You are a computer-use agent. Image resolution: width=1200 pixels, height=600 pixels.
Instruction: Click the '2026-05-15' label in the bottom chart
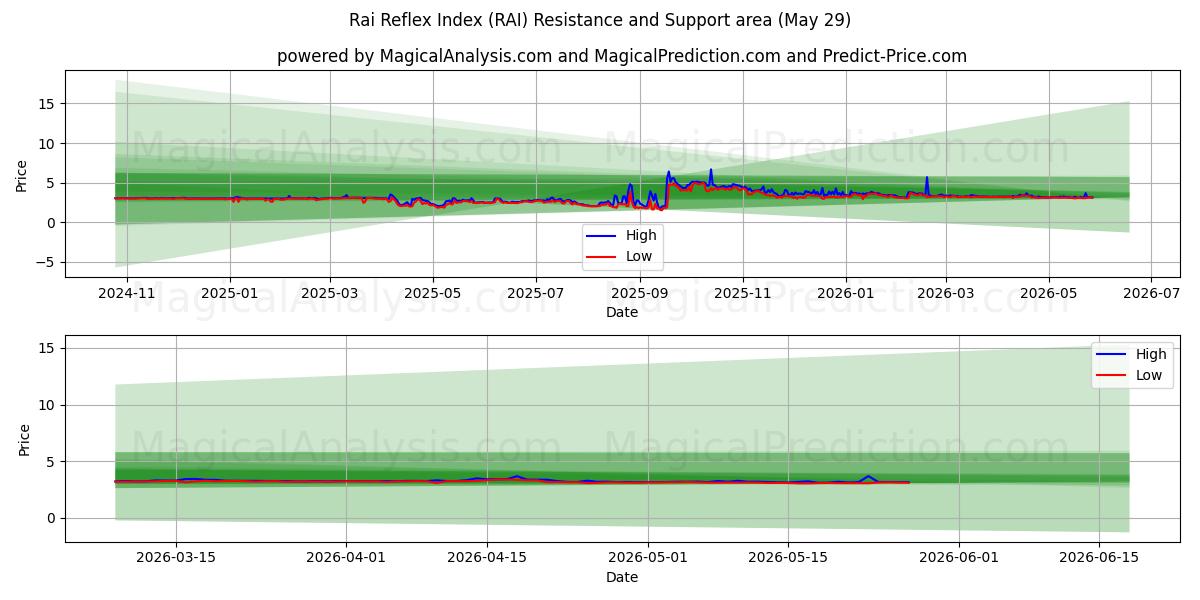tap(786, 559)
